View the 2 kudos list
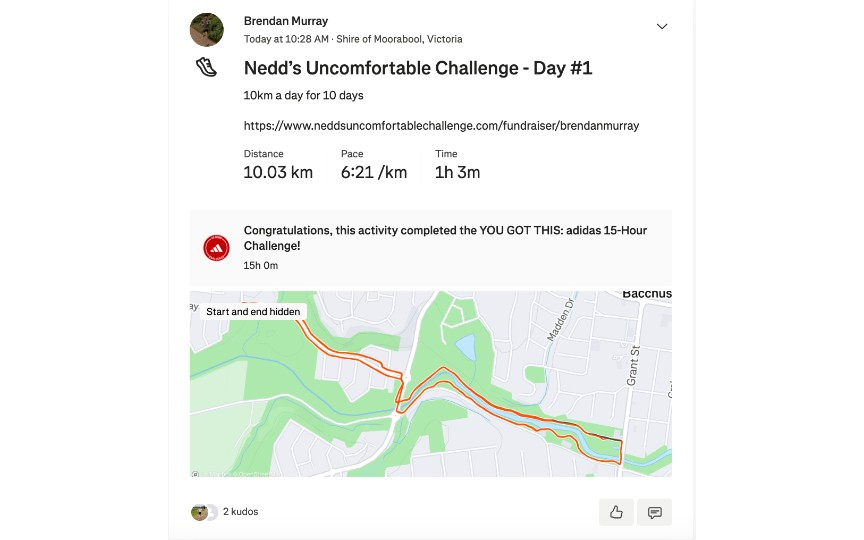This screenshot has width=864, height=540. tap(240, 512)
